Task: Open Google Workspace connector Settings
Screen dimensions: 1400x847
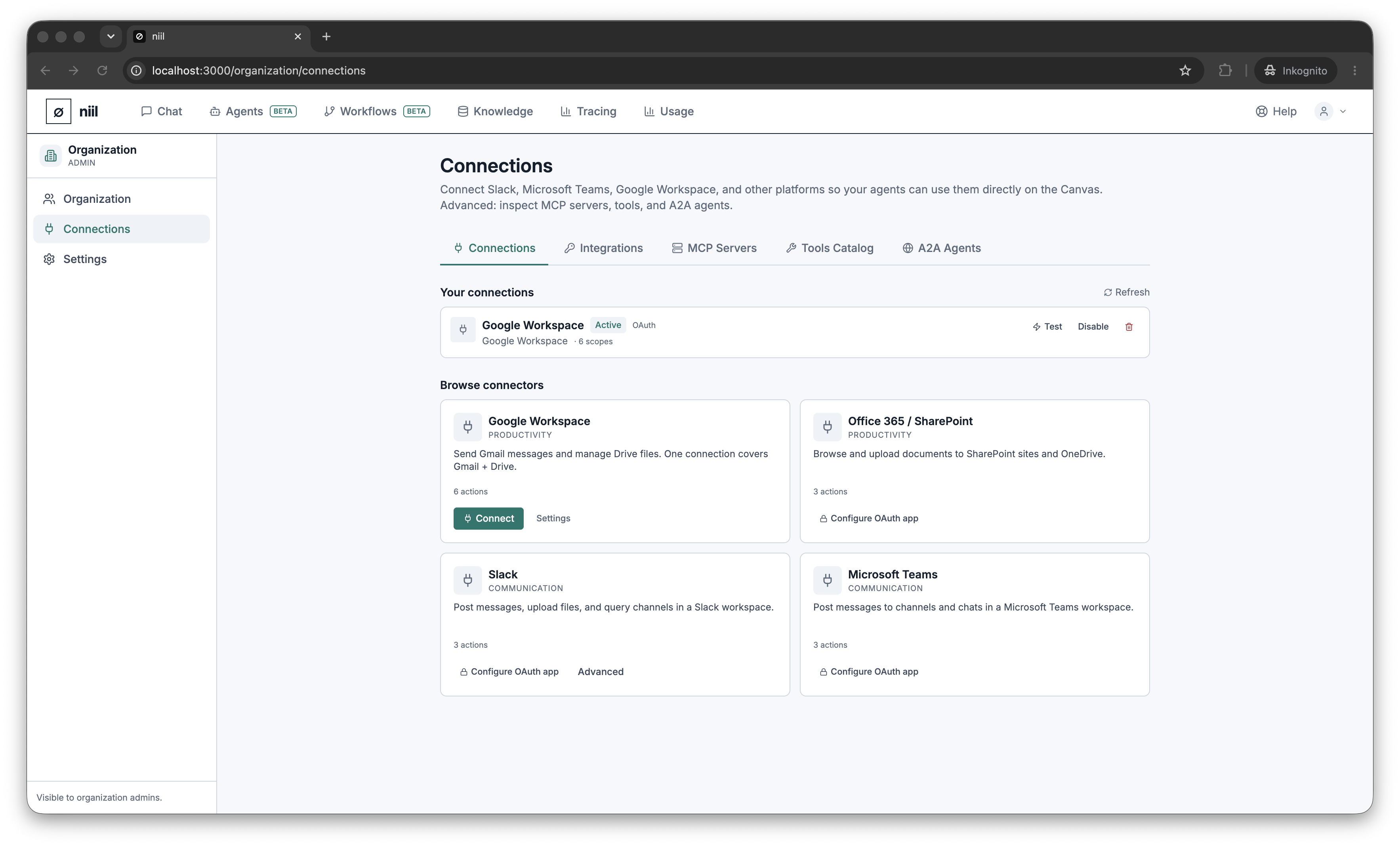Action: click(553, 518)
